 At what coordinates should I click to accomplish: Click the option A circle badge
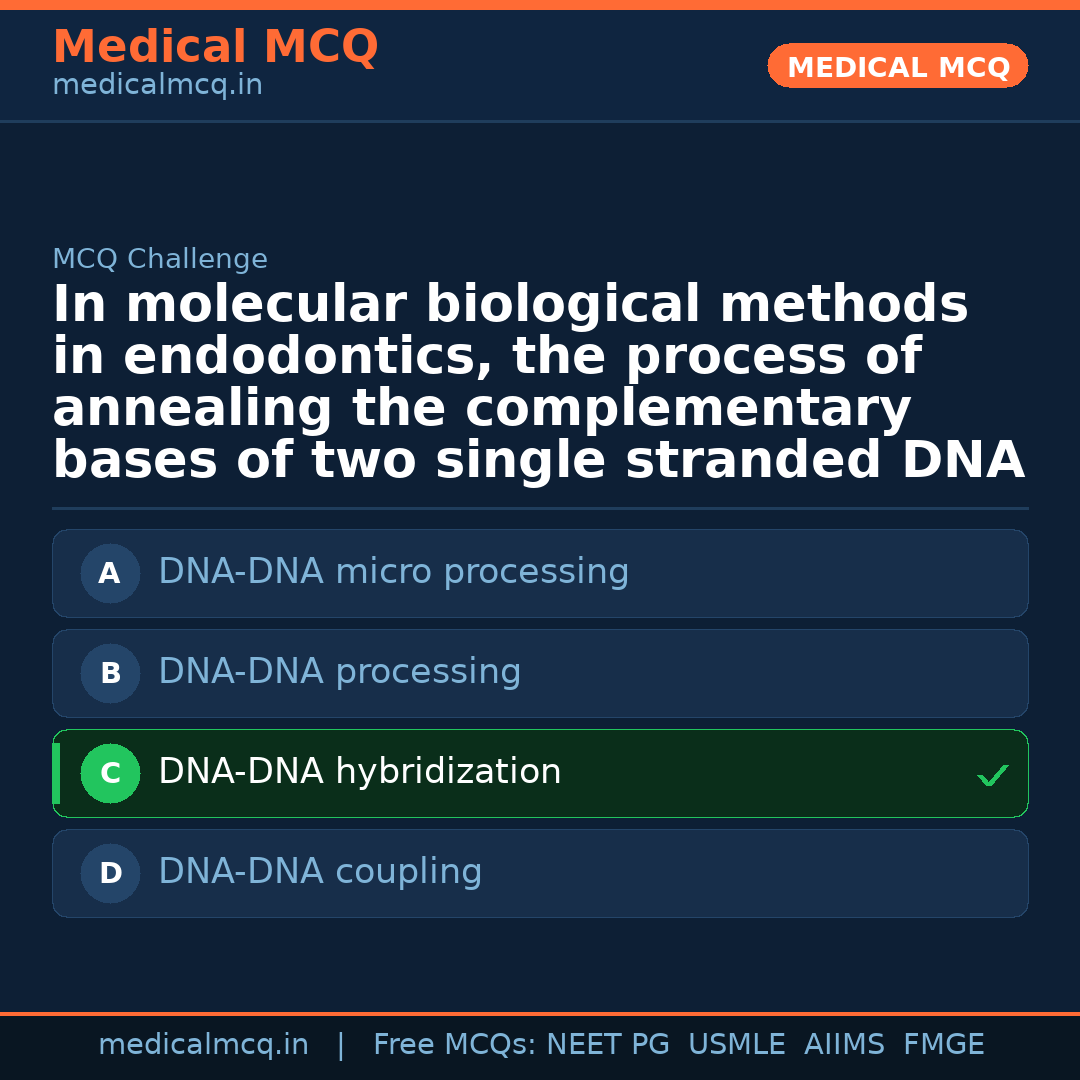click(110, 573)
